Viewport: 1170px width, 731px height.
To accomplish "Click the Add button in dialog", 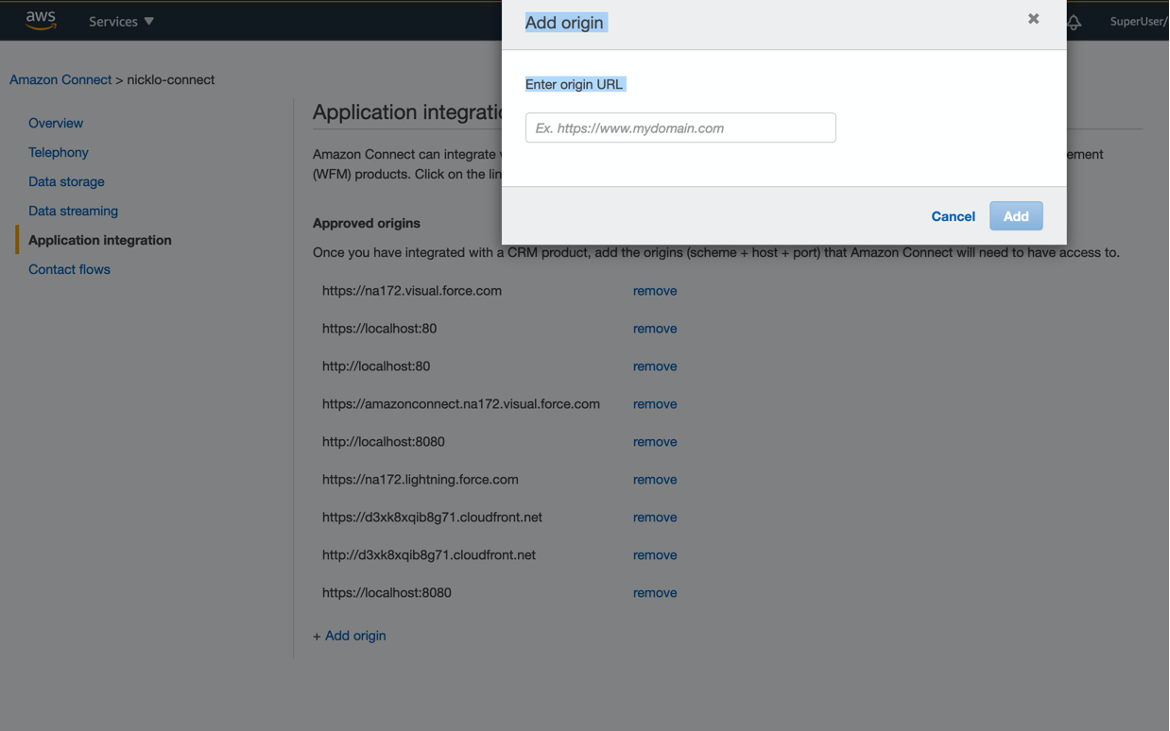I will (1016, 216).
